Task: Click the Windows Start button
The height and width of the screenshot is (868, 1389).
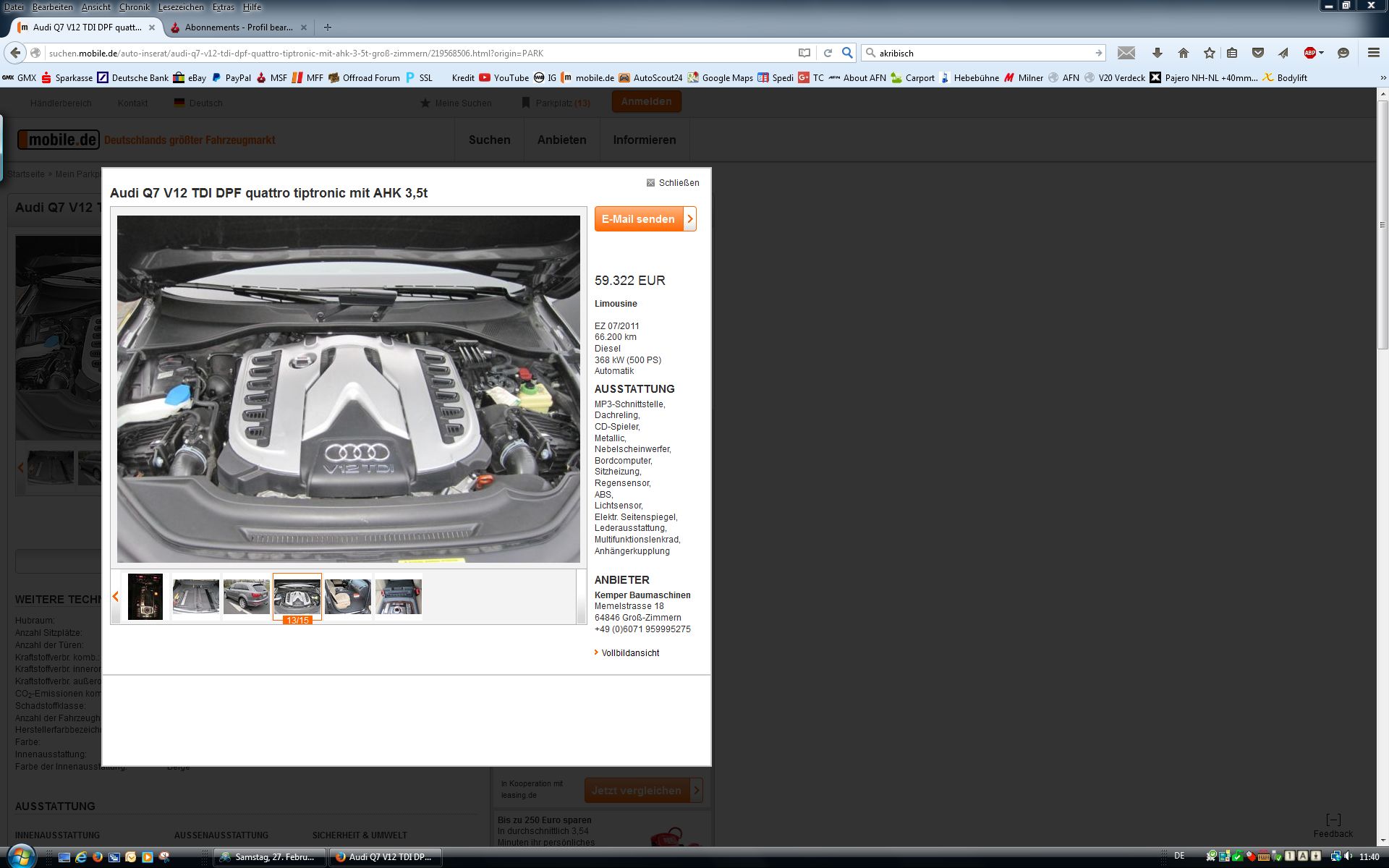Action: click(x=20, y=857)
